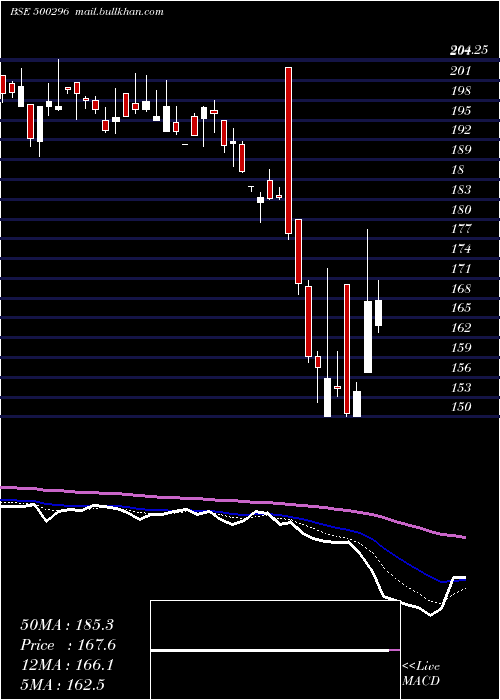This screenshot has height=700, width=500.
Task: Select the 195 price axis label
Action: pyautogui.click(x=461, y=110)
